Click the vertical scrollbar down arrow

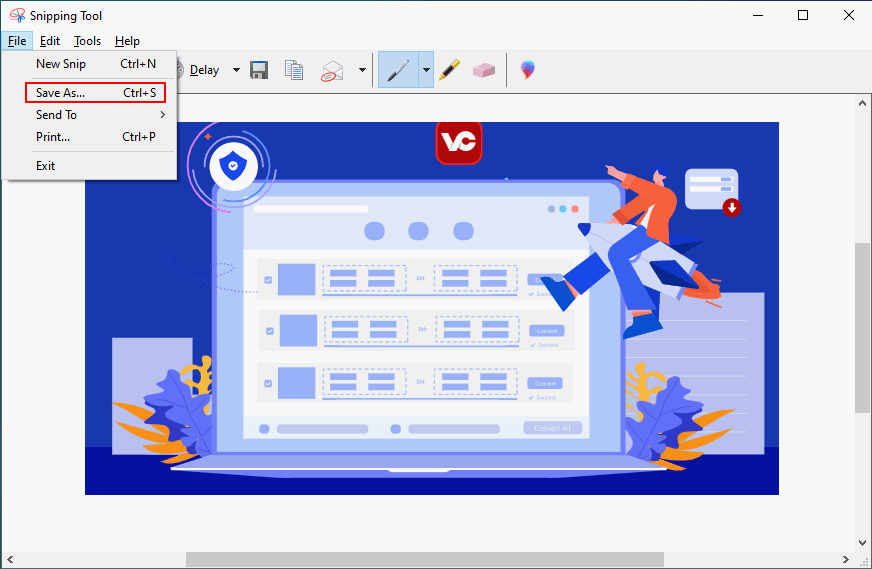pos(862,542)
